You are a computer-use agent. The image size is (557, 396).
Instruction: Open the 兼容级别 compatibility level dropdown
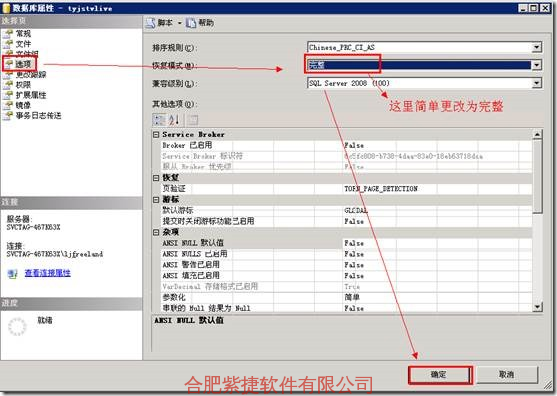point(537,83)
